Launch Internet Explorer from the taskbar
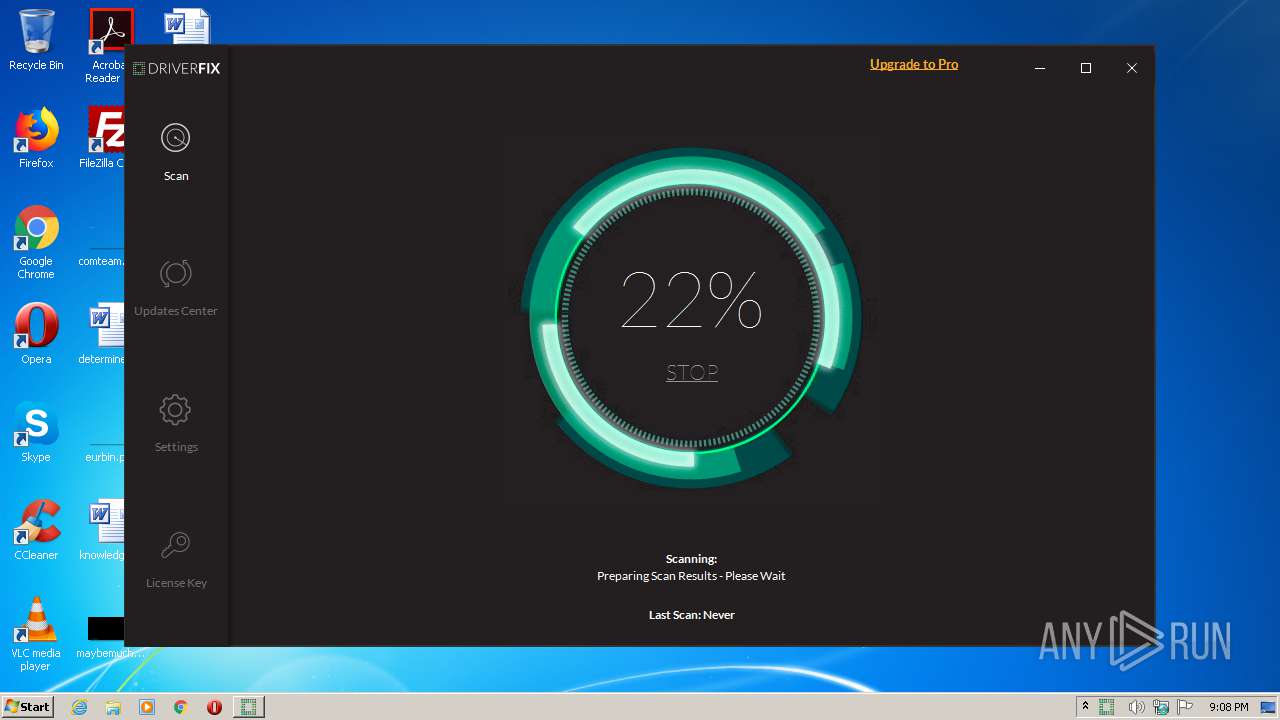This screenshot has height=720, width=1280. (79, 707)
